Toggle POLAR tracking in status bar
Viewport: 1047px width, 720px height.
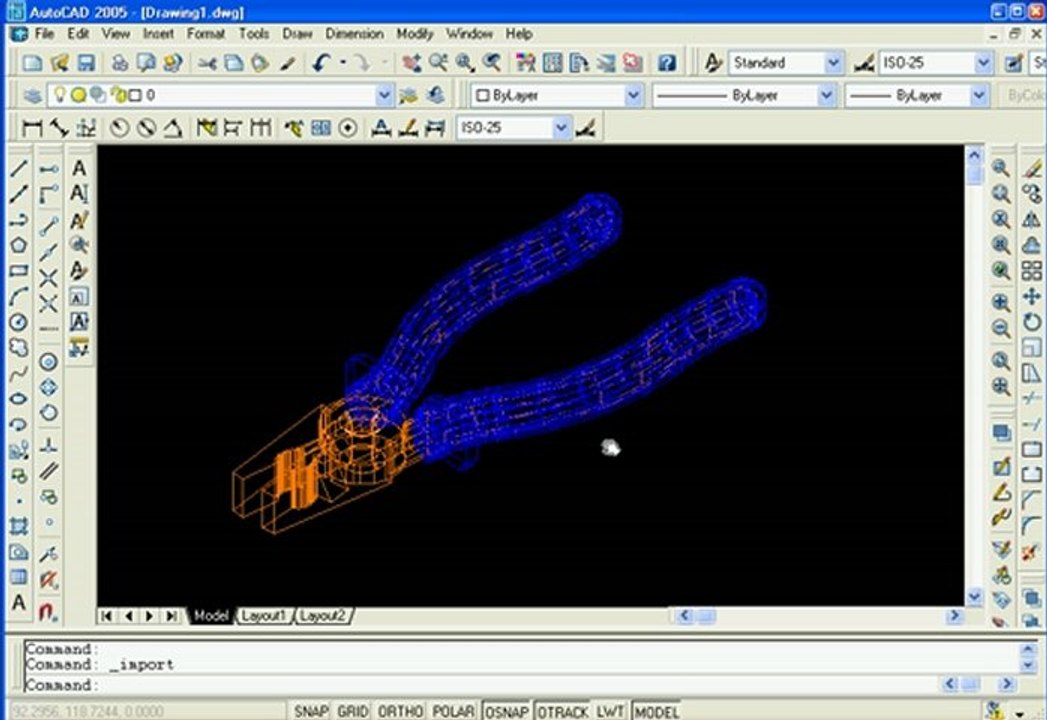453,711
